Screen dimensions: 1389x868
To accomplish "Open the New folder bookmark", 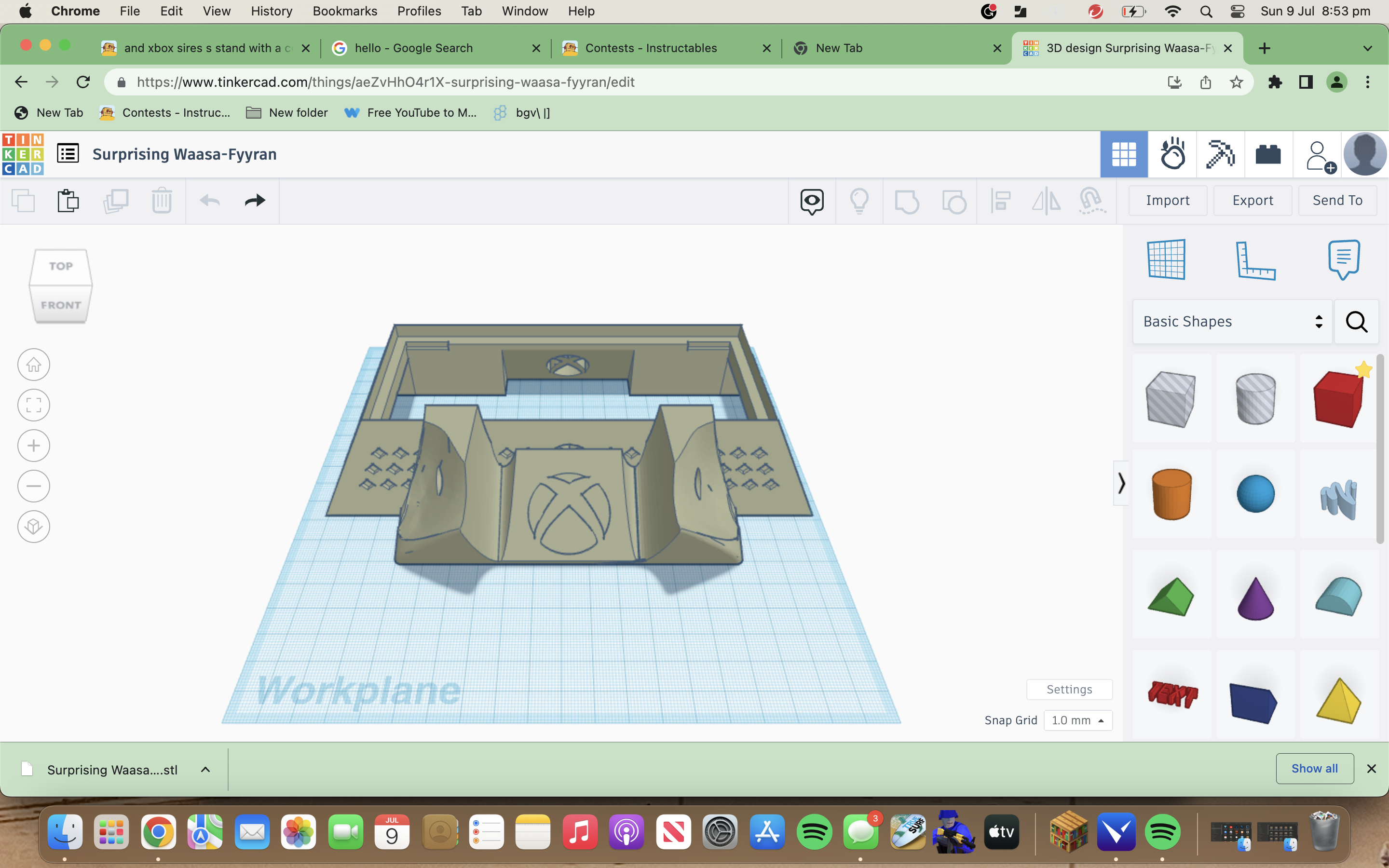I will point(287,112).
